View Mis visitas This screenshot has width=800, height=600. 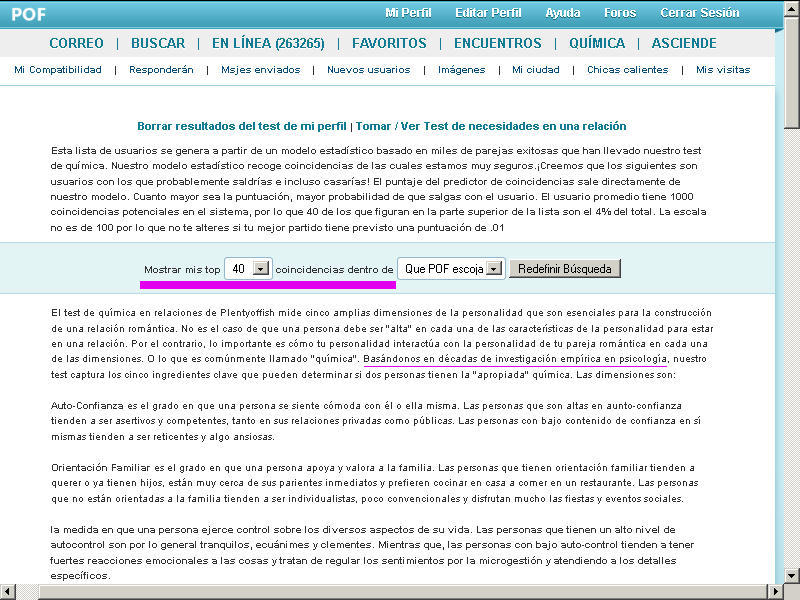coord(723,70)
